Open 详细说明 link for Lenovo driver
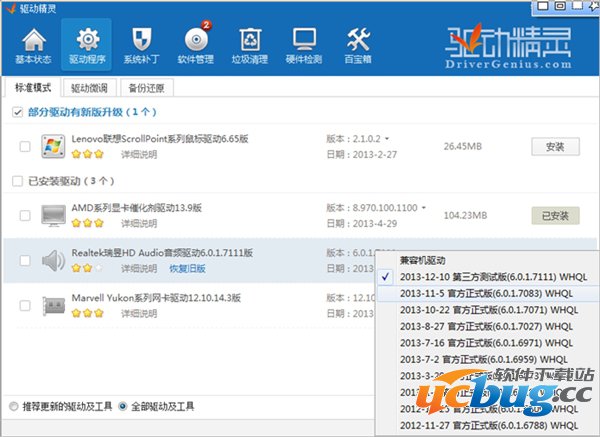600x437 pixels. (x=139, y=155)
